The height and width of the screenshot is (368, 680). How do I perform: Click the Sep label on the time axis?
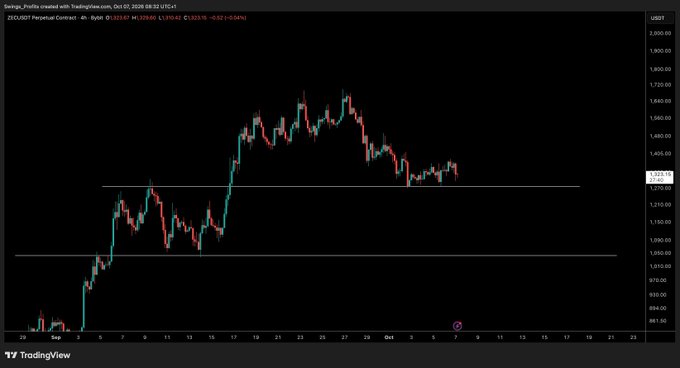pyautogui.click(x=56, y=337)
